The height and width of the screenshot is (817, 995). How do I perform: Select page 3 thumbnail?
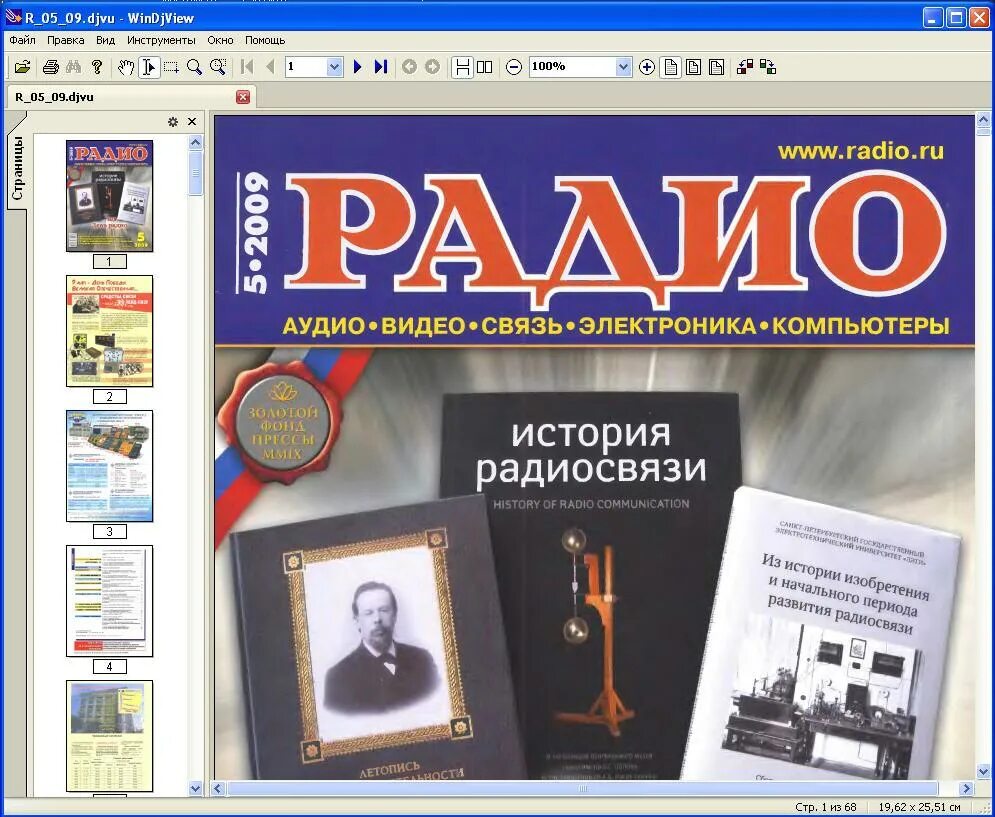(x=110, y=466)
